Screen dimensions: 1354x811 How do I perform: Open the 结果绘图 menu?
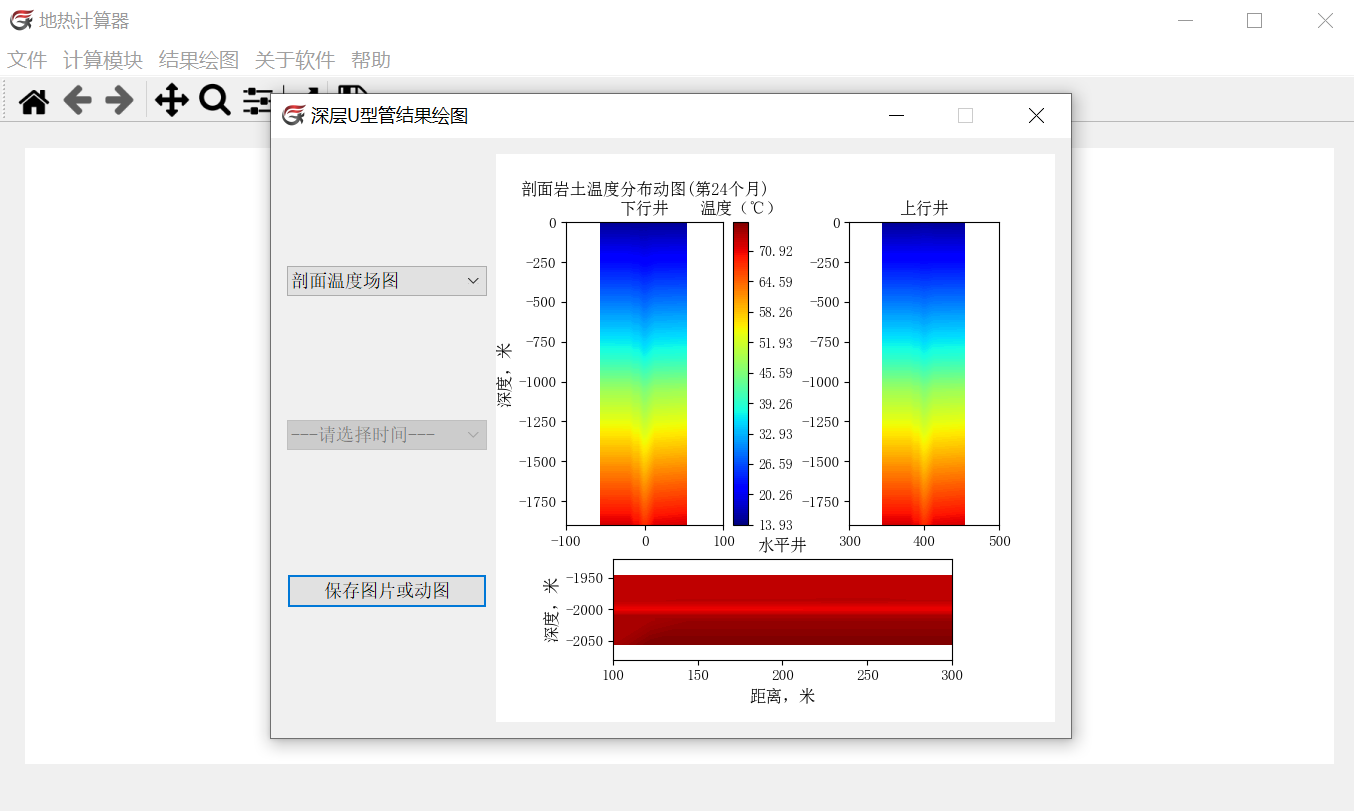199,60
